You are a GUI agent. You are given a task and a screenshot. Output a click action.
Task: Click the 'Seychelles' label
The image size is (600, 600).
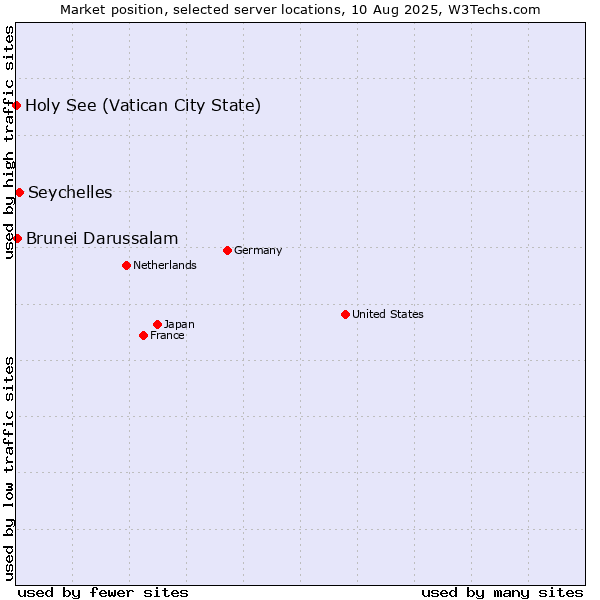click(x=70, y=192)
